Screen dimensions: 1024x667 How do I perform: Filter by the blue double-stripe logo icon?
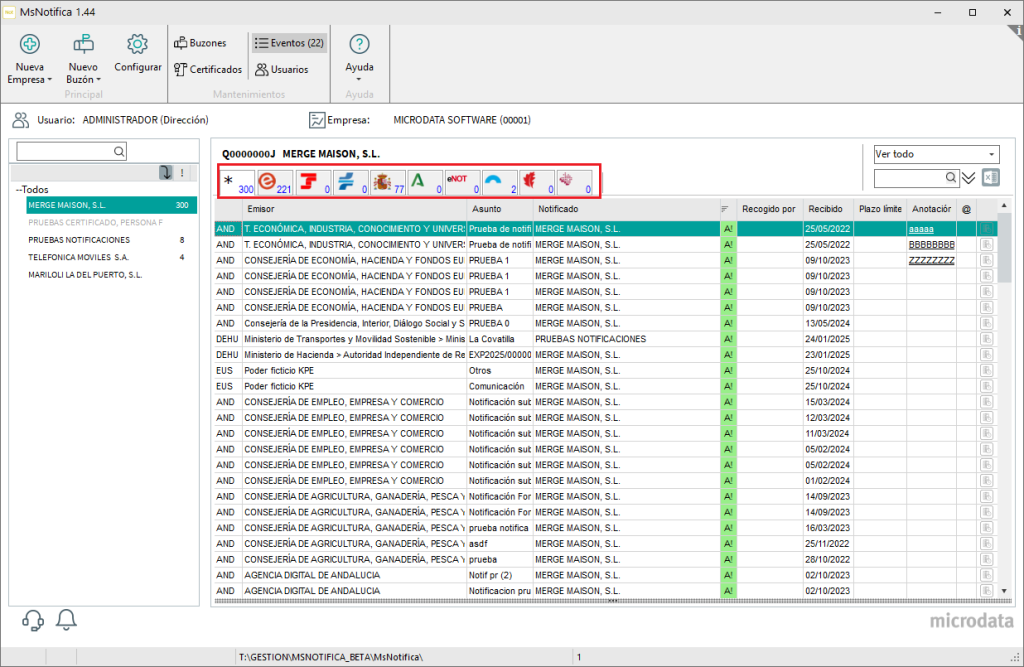click(x=351, y=182)
